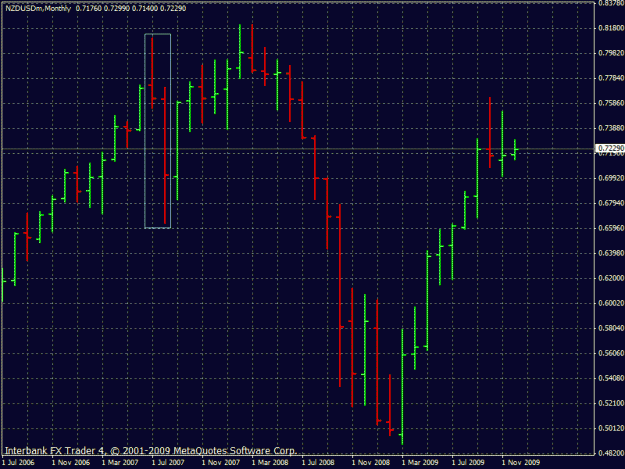Select the 1 Mar 2008 date label

[270, 463]
